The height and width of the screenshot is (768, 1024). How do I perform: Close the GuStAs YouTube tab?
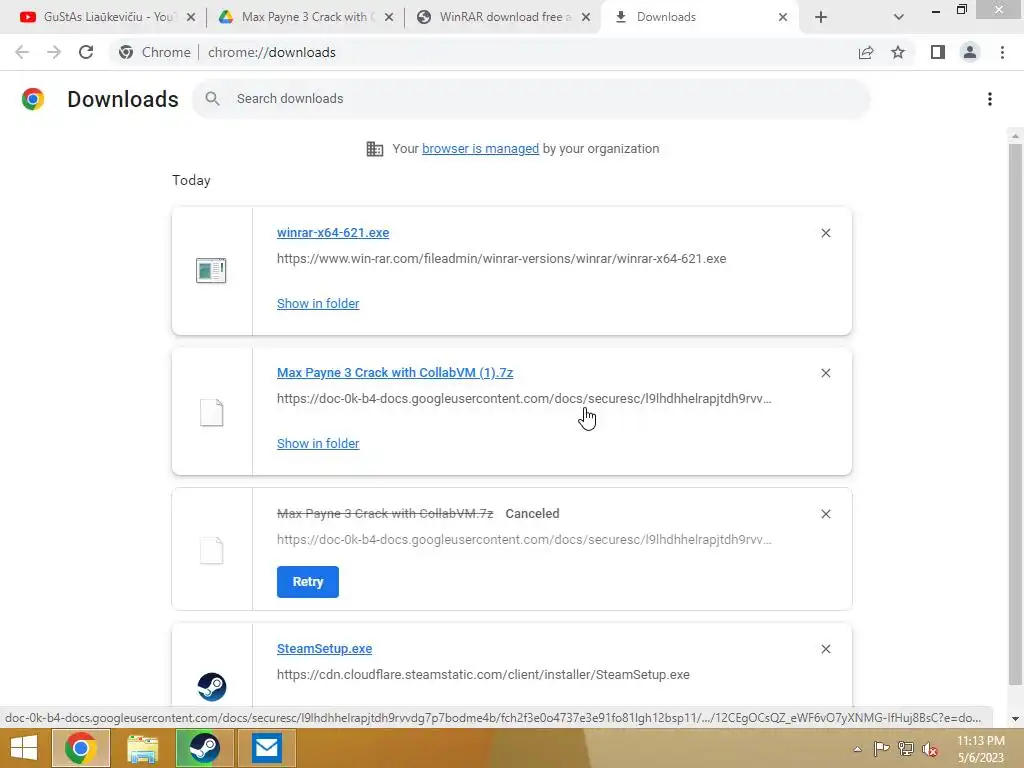pos(191,17)
